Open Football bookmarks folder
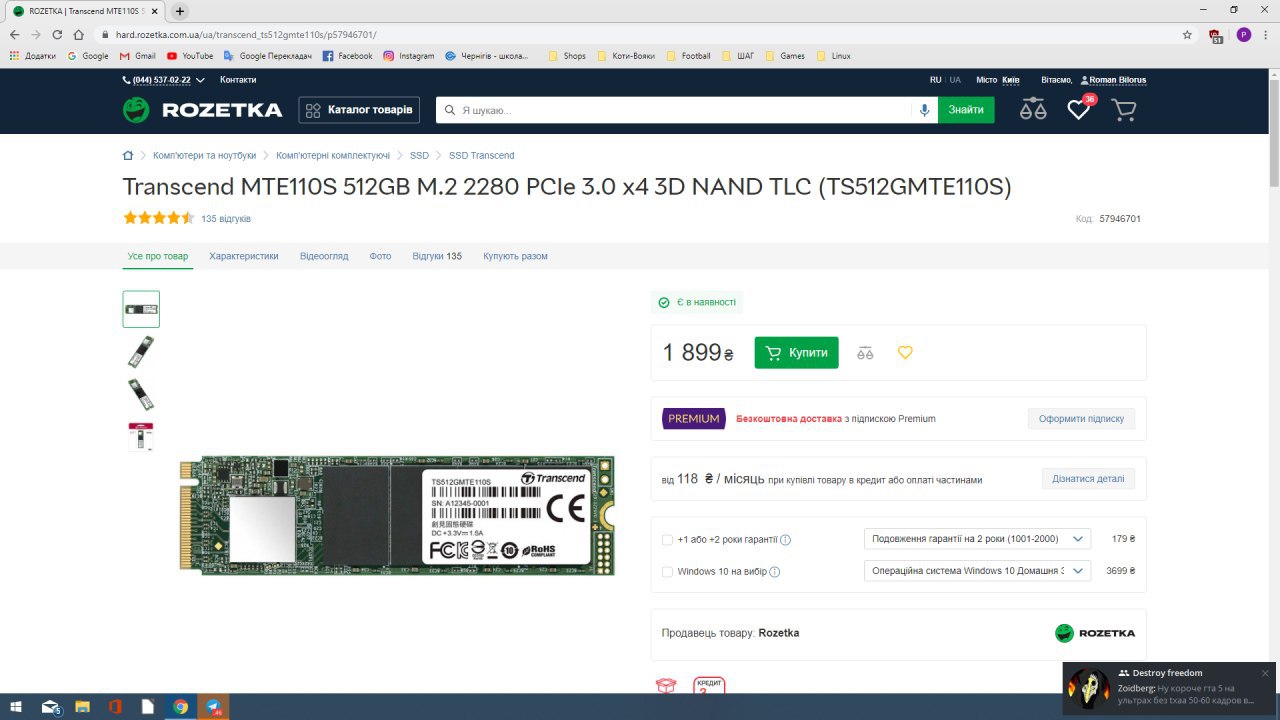Viewport: 1280px width, 720px height. pos(688,56)
